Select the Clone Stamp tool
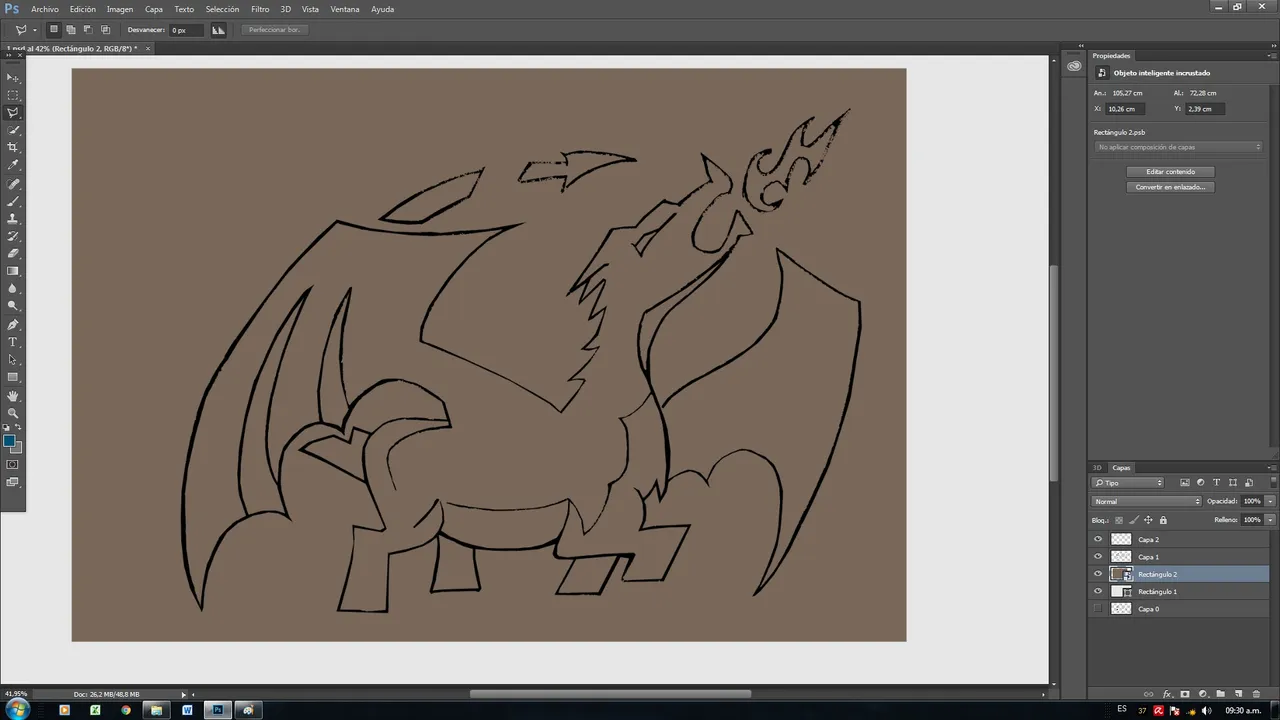Image resolution: width=1280 pixels, height=720 pixels. pos(13,219)
